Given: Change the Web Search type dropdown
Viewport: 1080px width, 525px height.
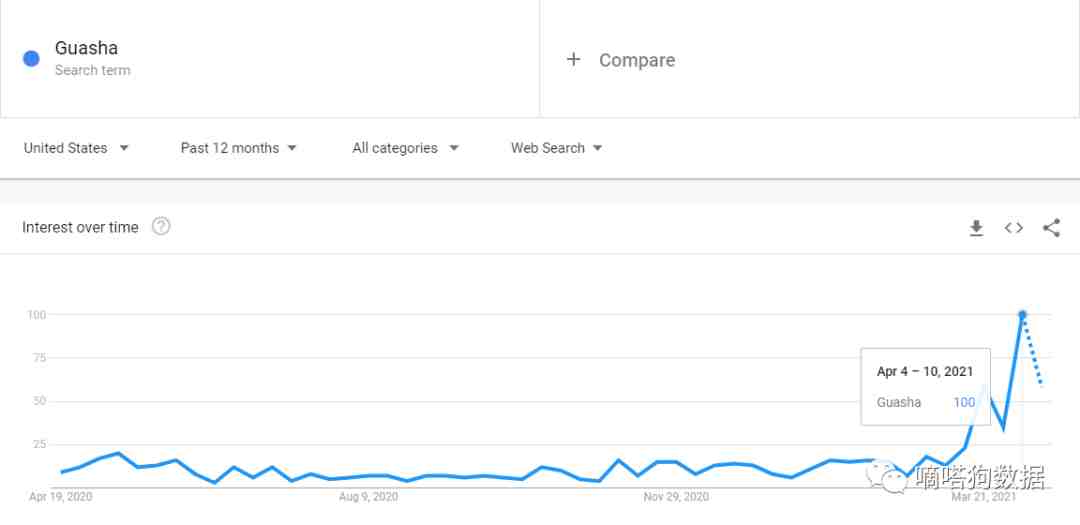Looking at the screenshot, I should click(557, 148).
